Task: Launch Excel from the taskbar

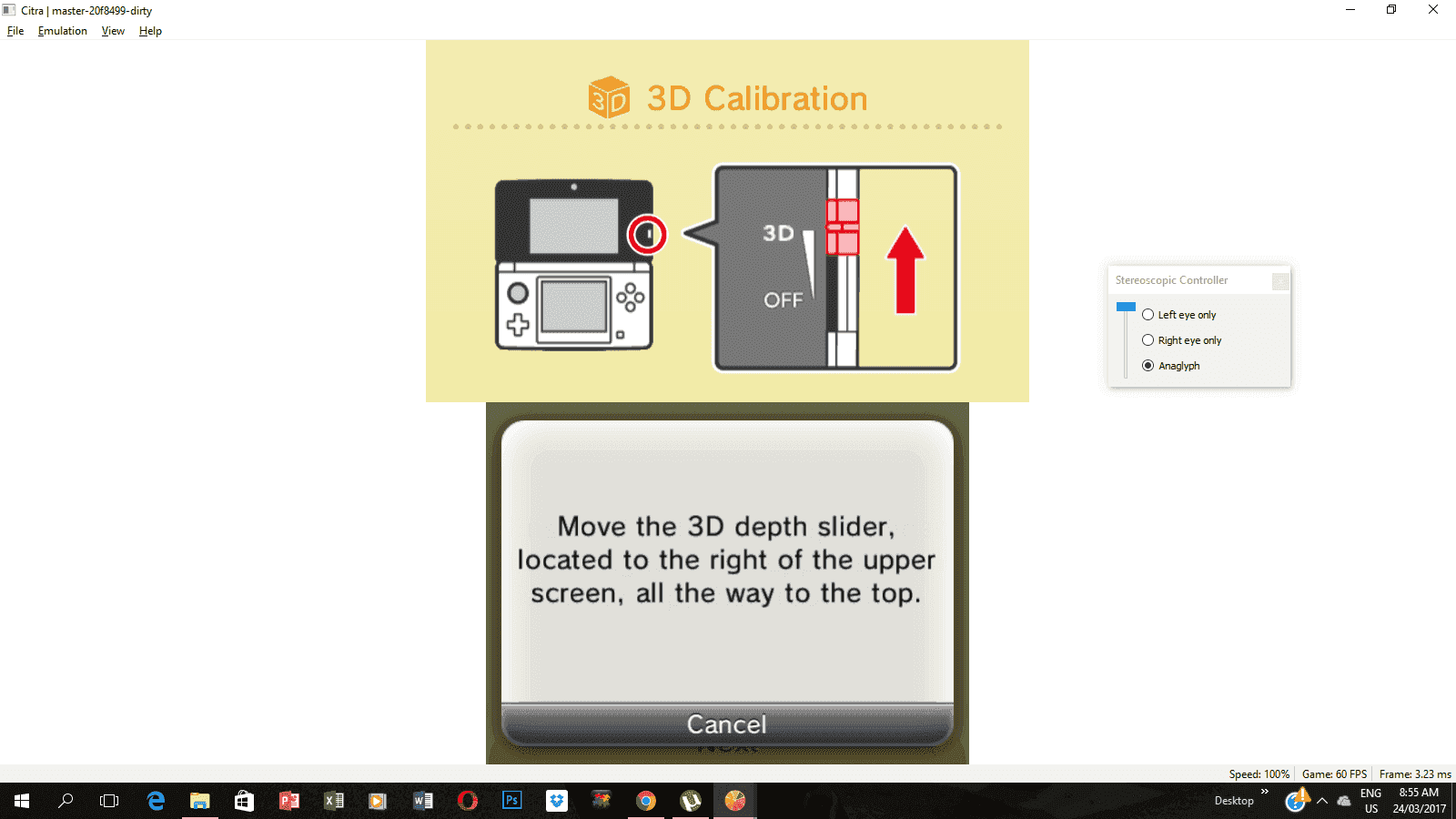Action: (x=334, y=801)
